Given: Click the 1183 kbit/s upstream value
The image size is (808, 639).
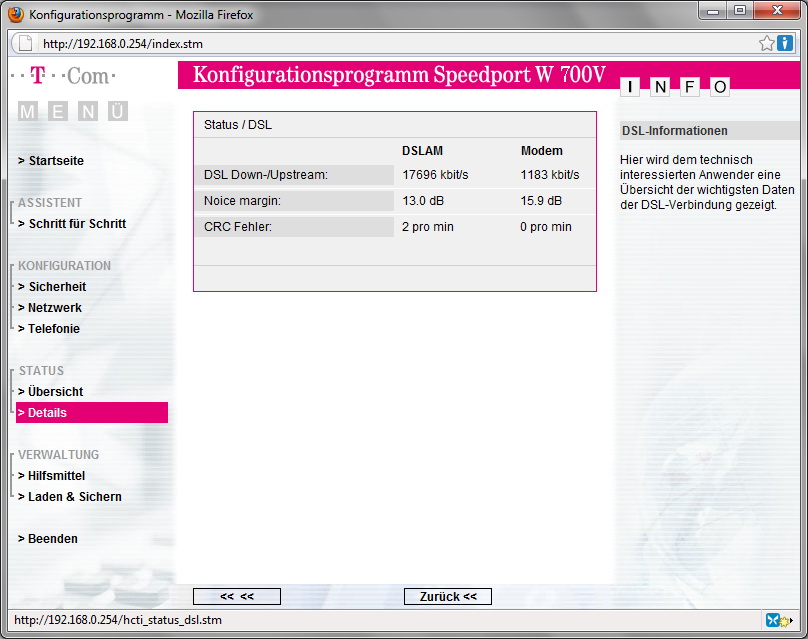Looking at the screenshot, I should click(x=550, y=175).
